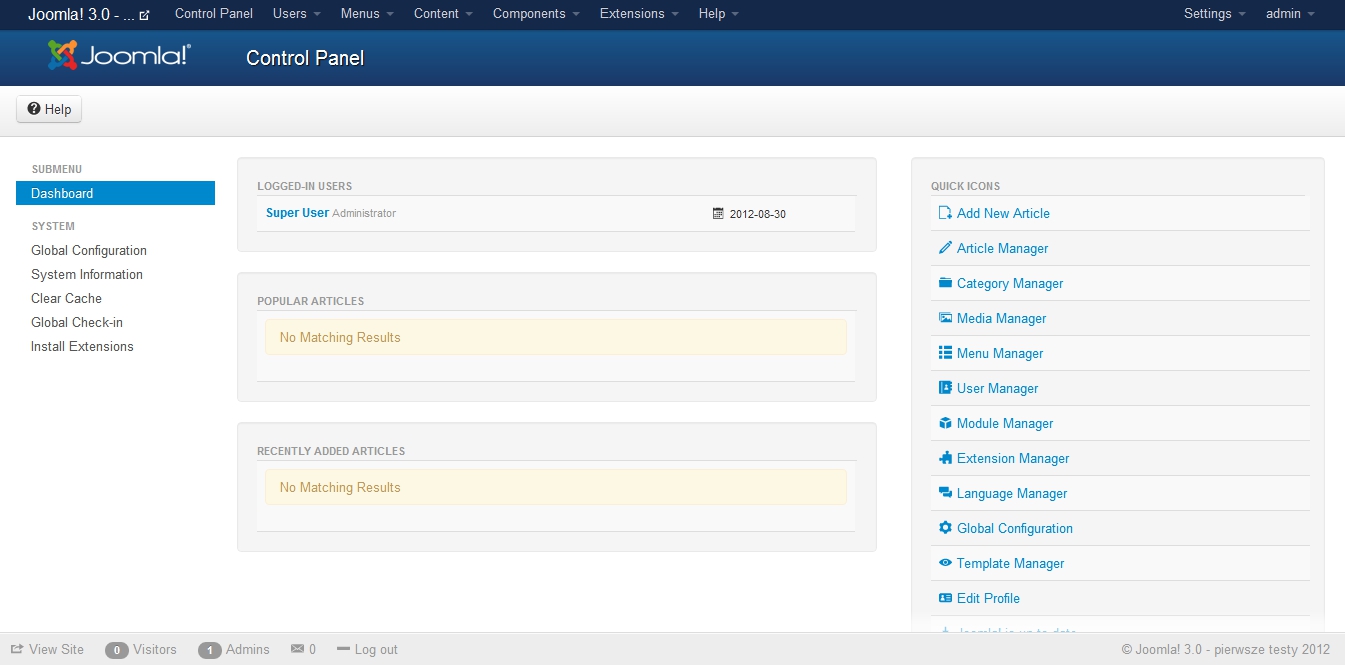Click the Global Configuration gear icon
Image resolution: width=1345 pixels, height=665 pixels.
[945, 528]
